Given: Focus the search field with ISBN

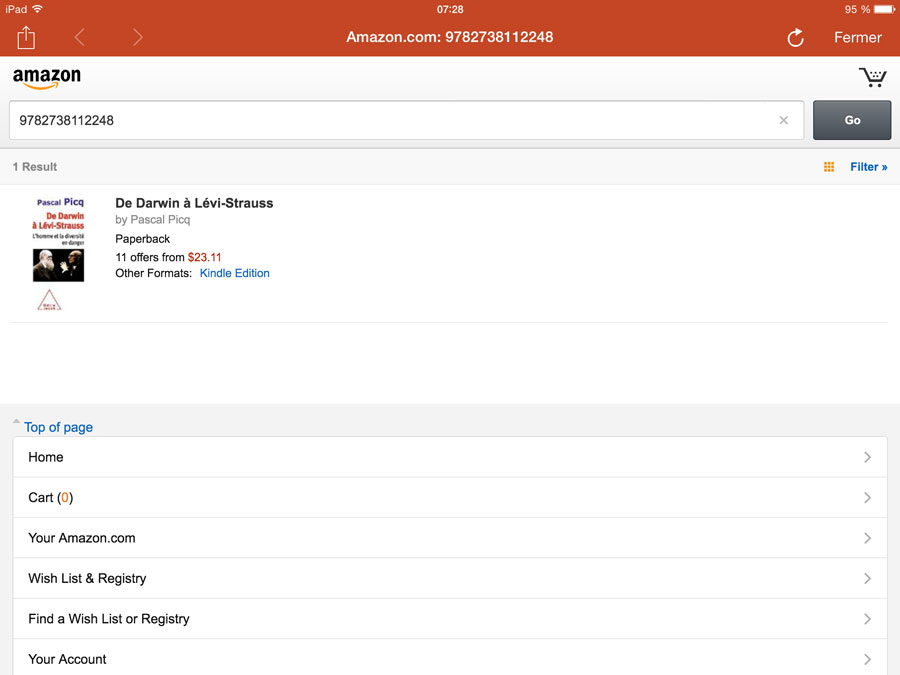Looking at the screenshot, I should pos(406,120).
